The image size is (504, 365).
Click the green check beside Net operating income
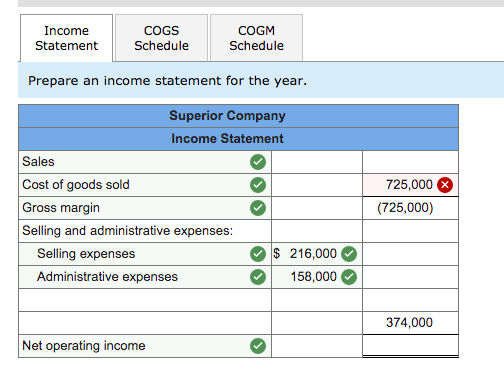click(258, 346)
